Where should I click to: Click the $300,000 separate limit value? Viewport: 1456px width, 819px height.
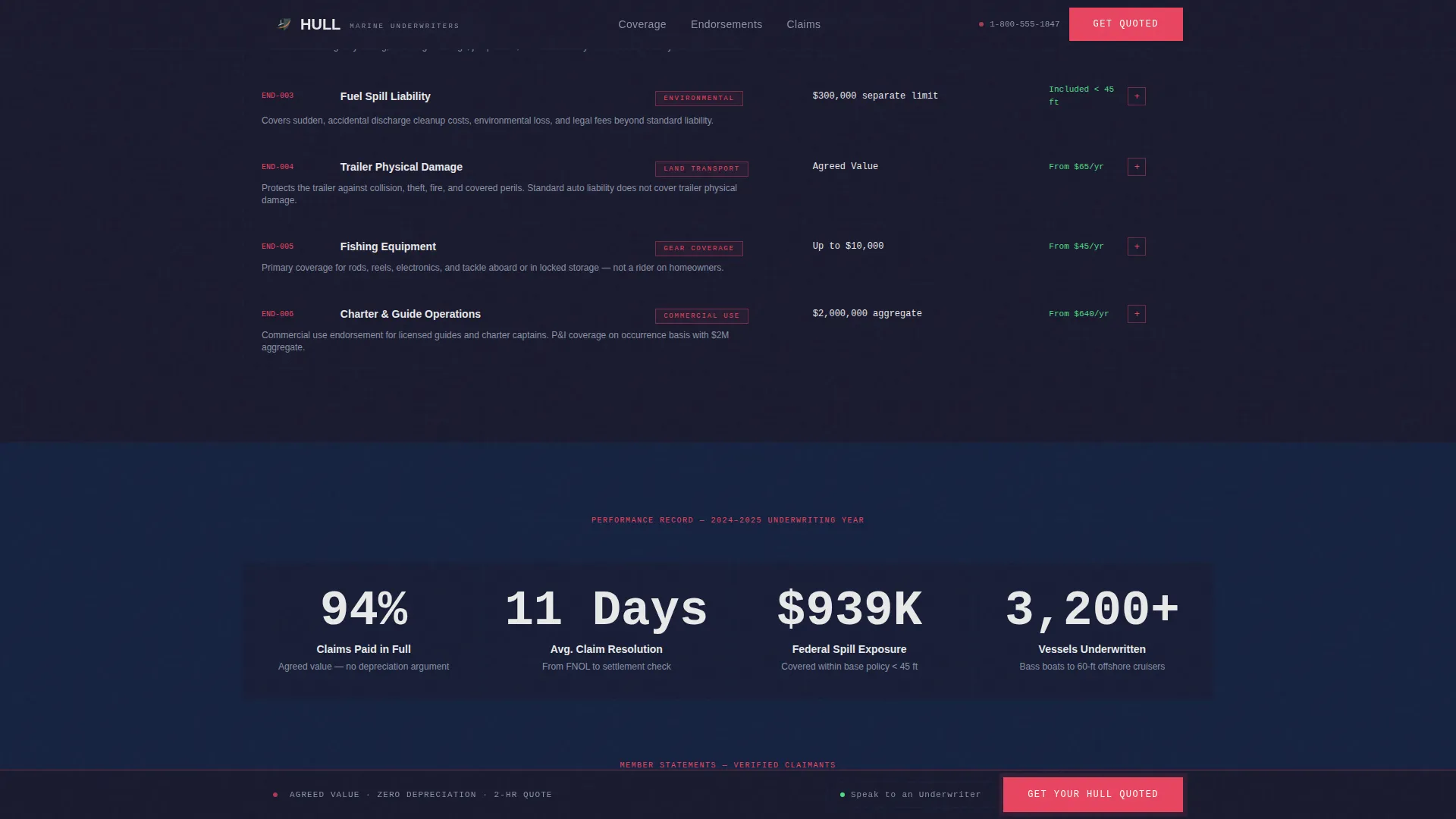point(875,96)
